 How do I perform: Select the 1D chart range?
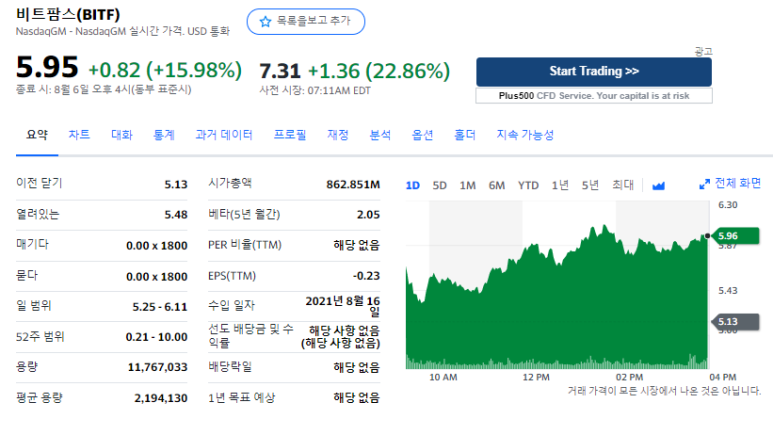(x=413, y=185)
